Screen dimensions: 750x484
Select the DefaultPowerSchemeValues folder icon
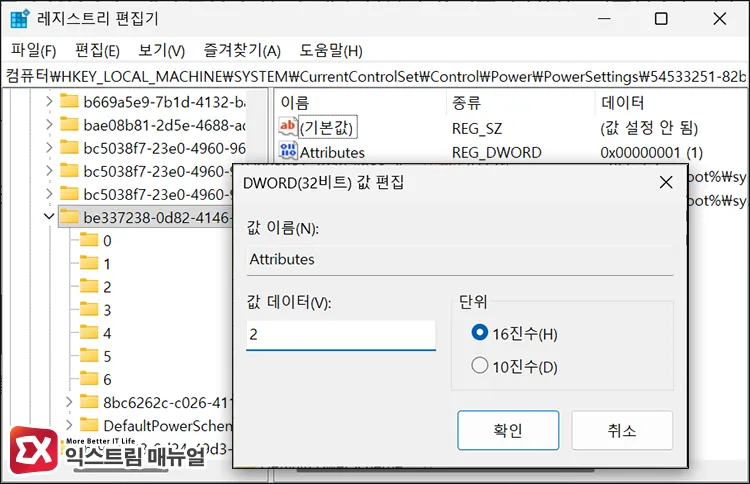click(x=89, y=425)
